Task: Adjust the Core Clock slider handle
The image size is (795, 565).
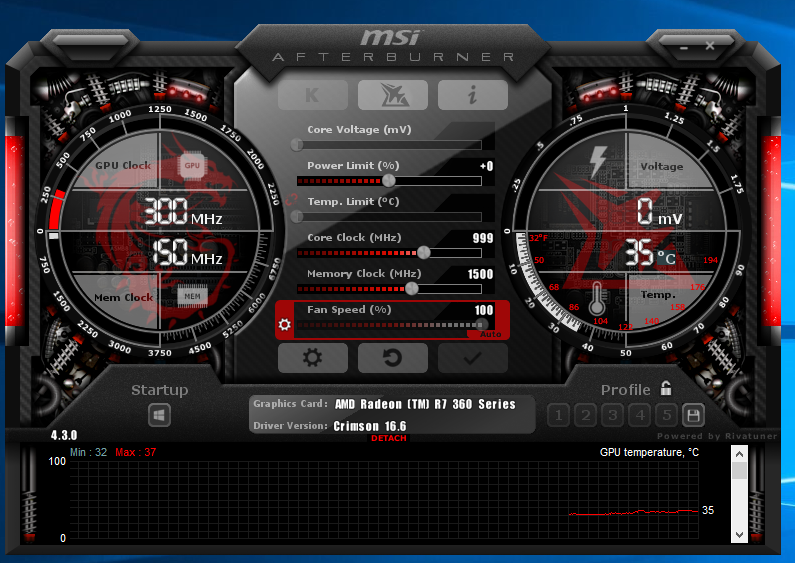Action: coord(423,253)
